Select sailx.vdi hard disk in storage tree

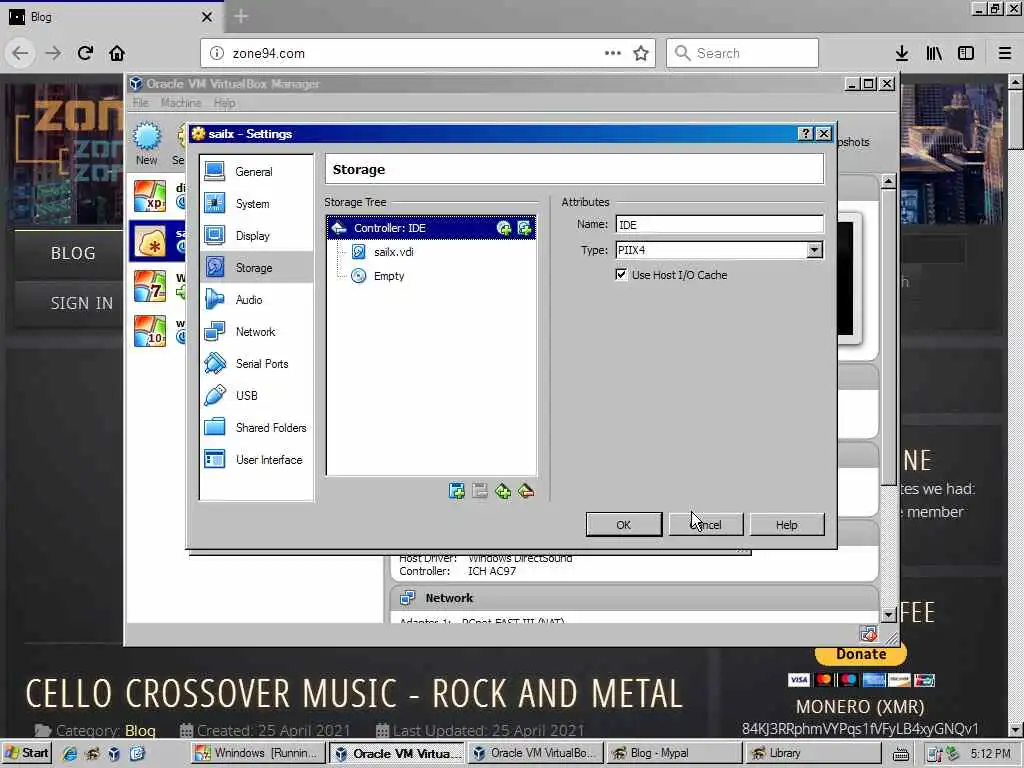393,252
